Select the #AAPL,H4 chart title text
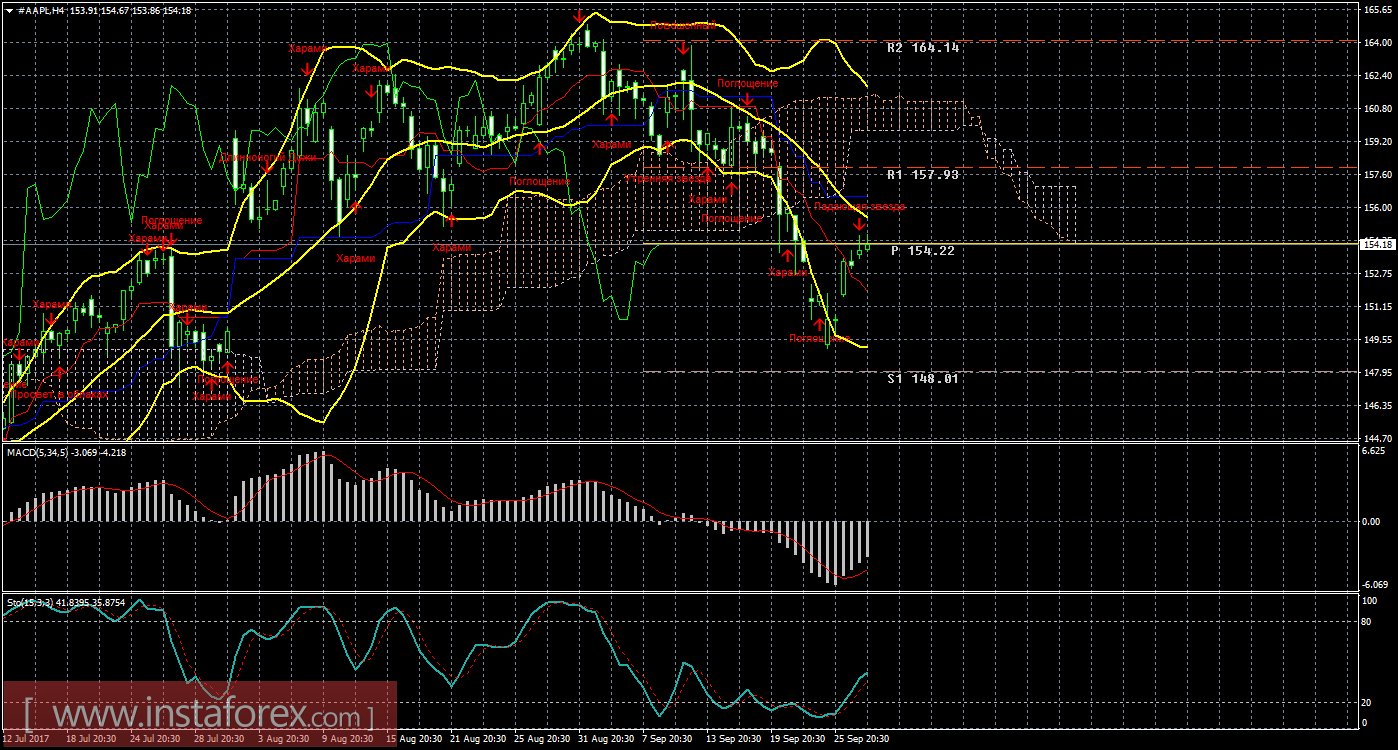This screenshot has height=750, width=1398. pyautogui.click(x=43, y=10)
